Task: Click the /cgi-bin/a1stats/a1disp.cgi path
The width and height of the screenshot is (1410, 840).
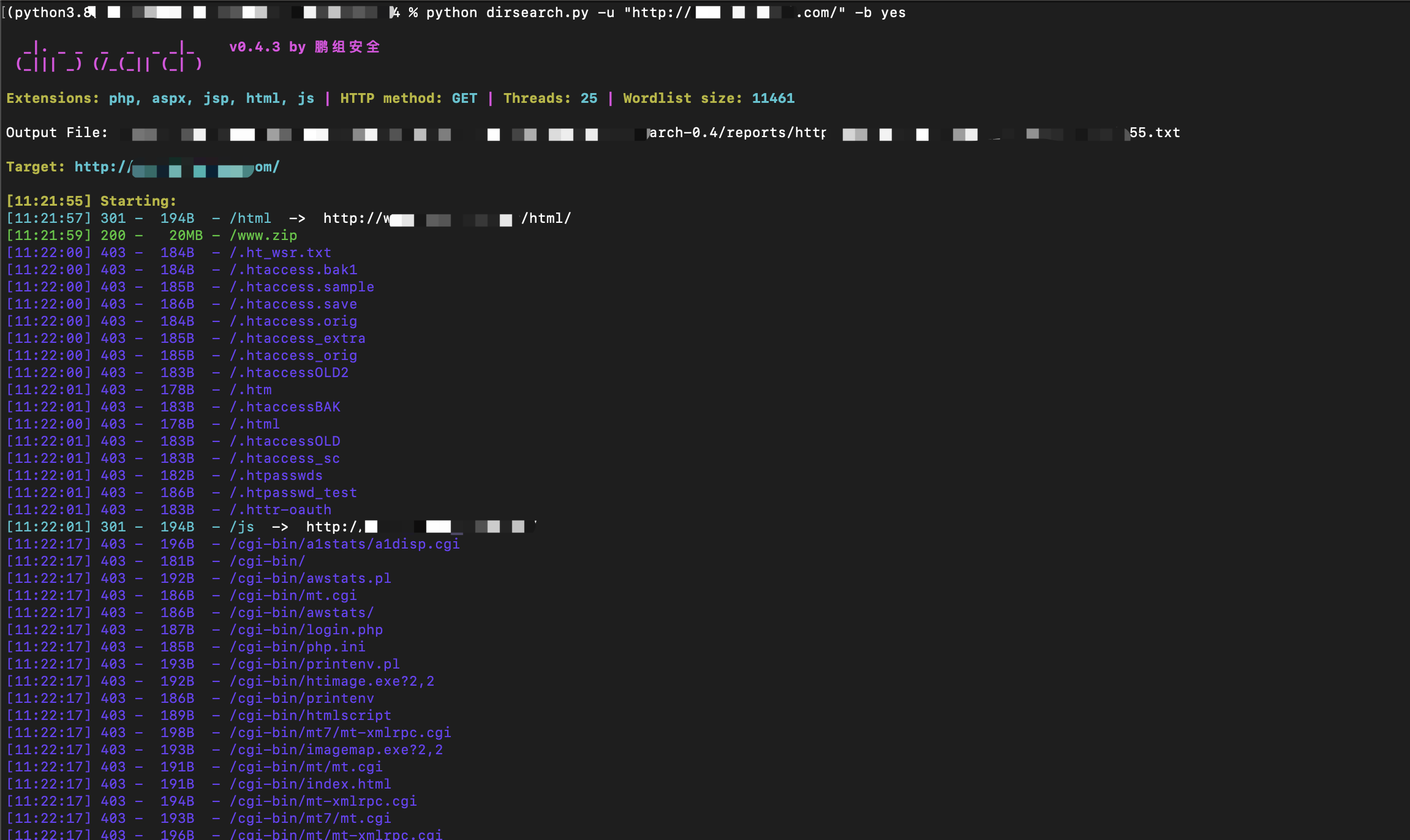Action: coord(345,544)
